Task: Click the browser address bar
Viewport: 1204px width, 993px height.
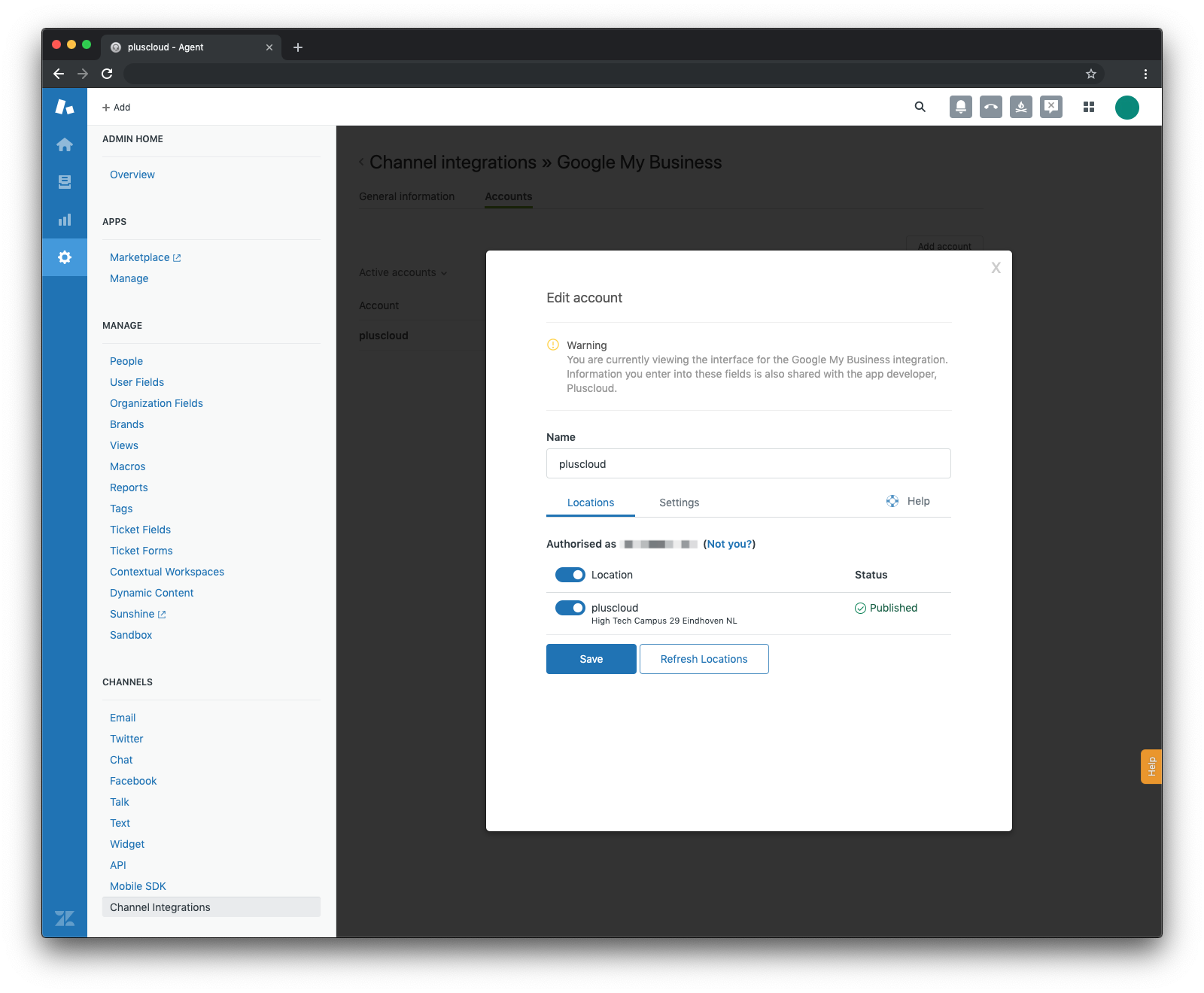Action: [602, 74]
